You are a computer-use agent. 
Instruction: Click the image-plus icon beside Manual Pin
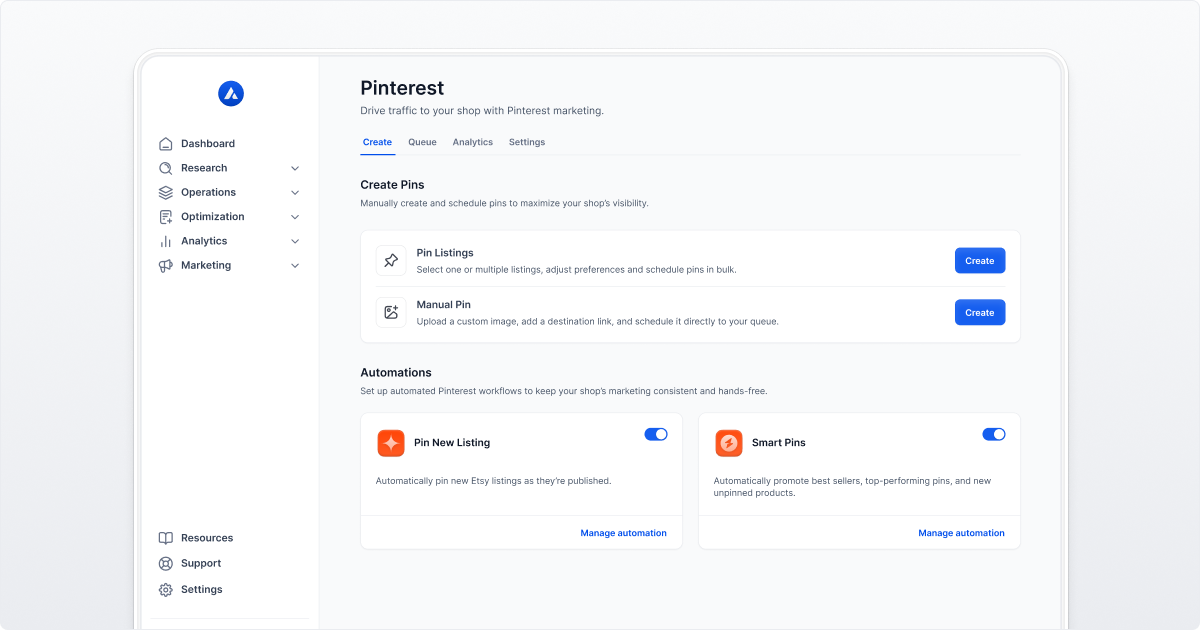click(391, 312)
